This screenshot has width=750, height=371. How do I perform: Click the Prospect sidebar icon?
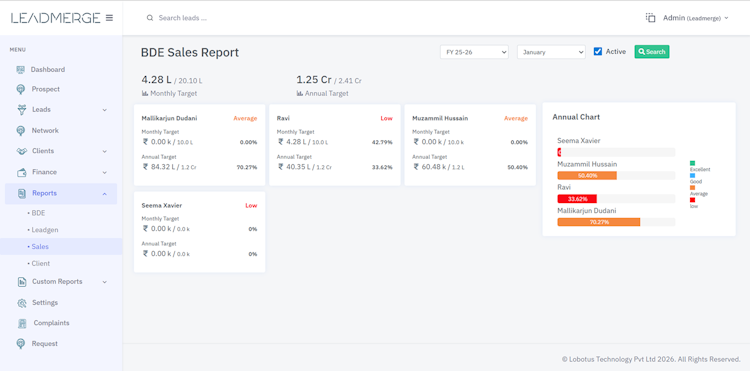click(x=21, y=89)
